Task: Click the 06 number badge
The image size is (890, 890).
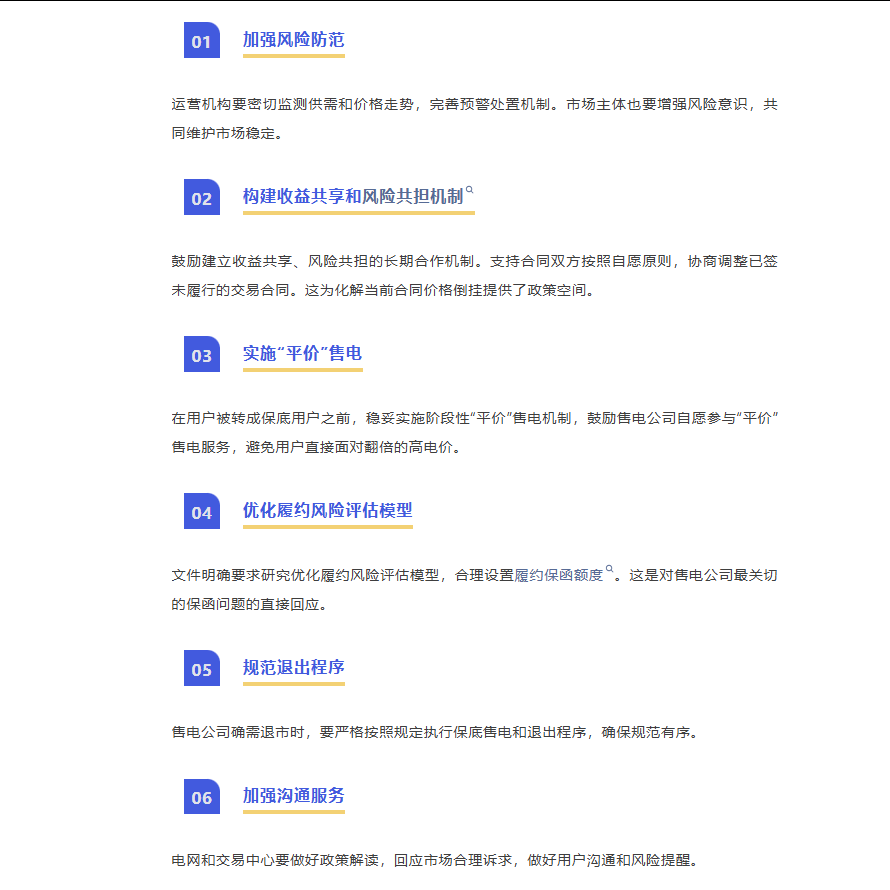Action: pyautogui.click(x=201, y=796)
